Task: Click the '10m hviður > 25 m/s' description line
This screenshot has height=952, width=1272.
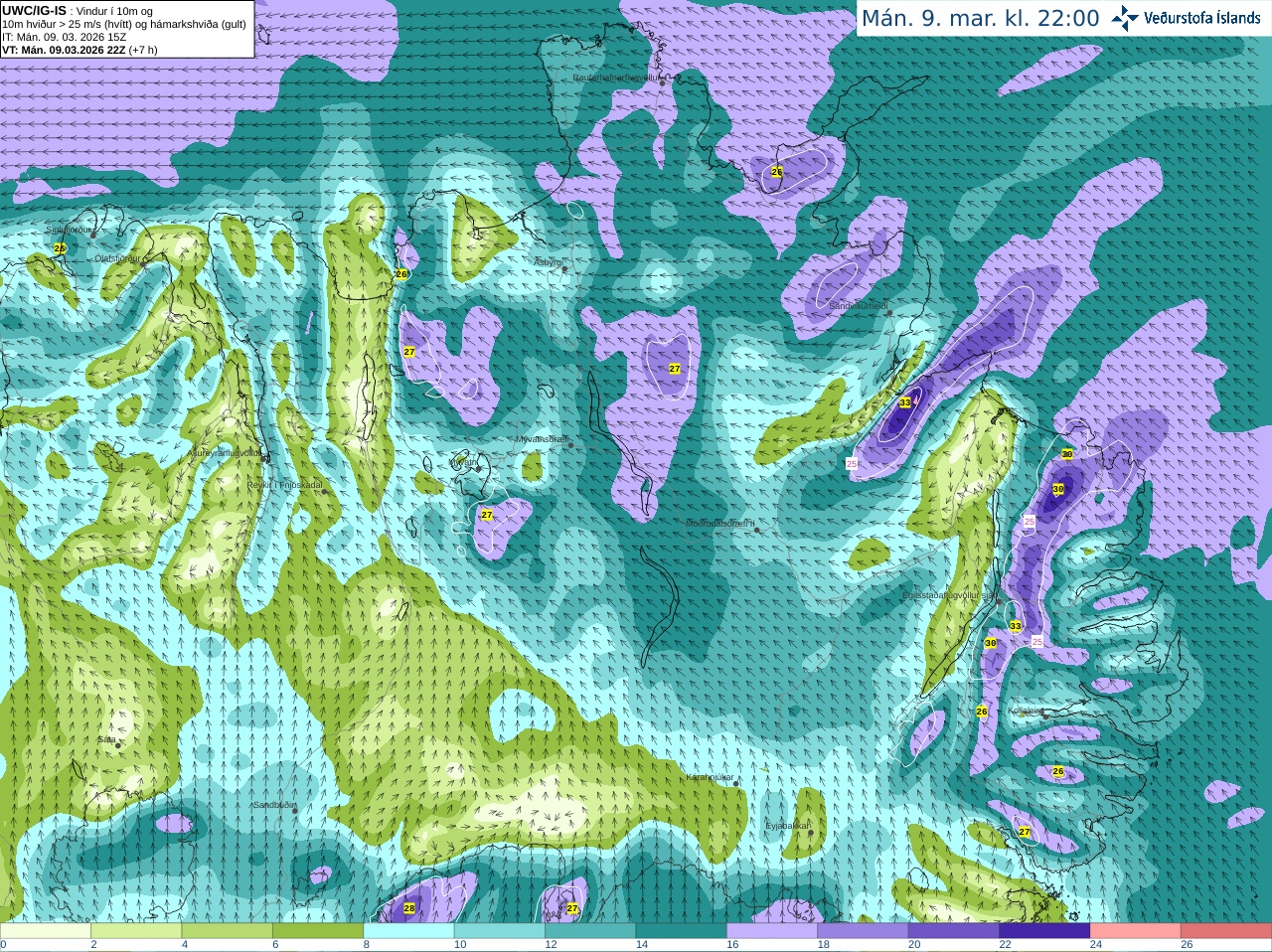Action: tap(124, 24)
